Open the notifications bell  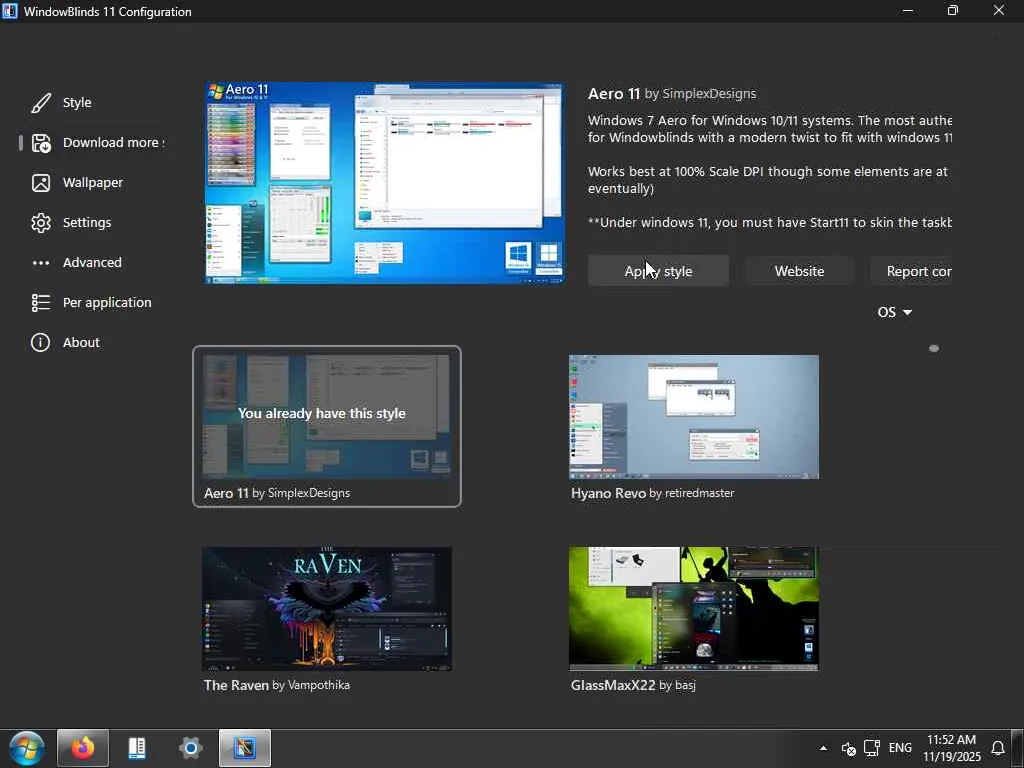pos(998,748)
